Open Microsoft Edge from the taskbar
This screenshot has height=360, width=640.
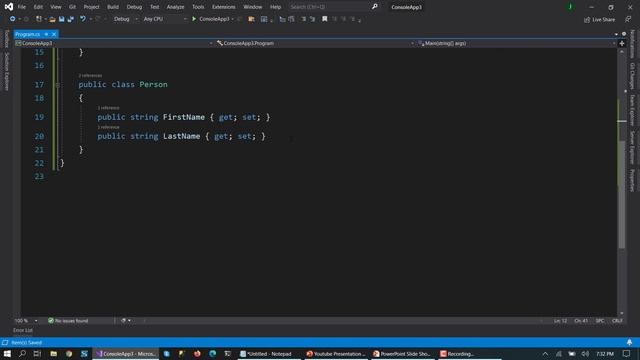point(213,353)
